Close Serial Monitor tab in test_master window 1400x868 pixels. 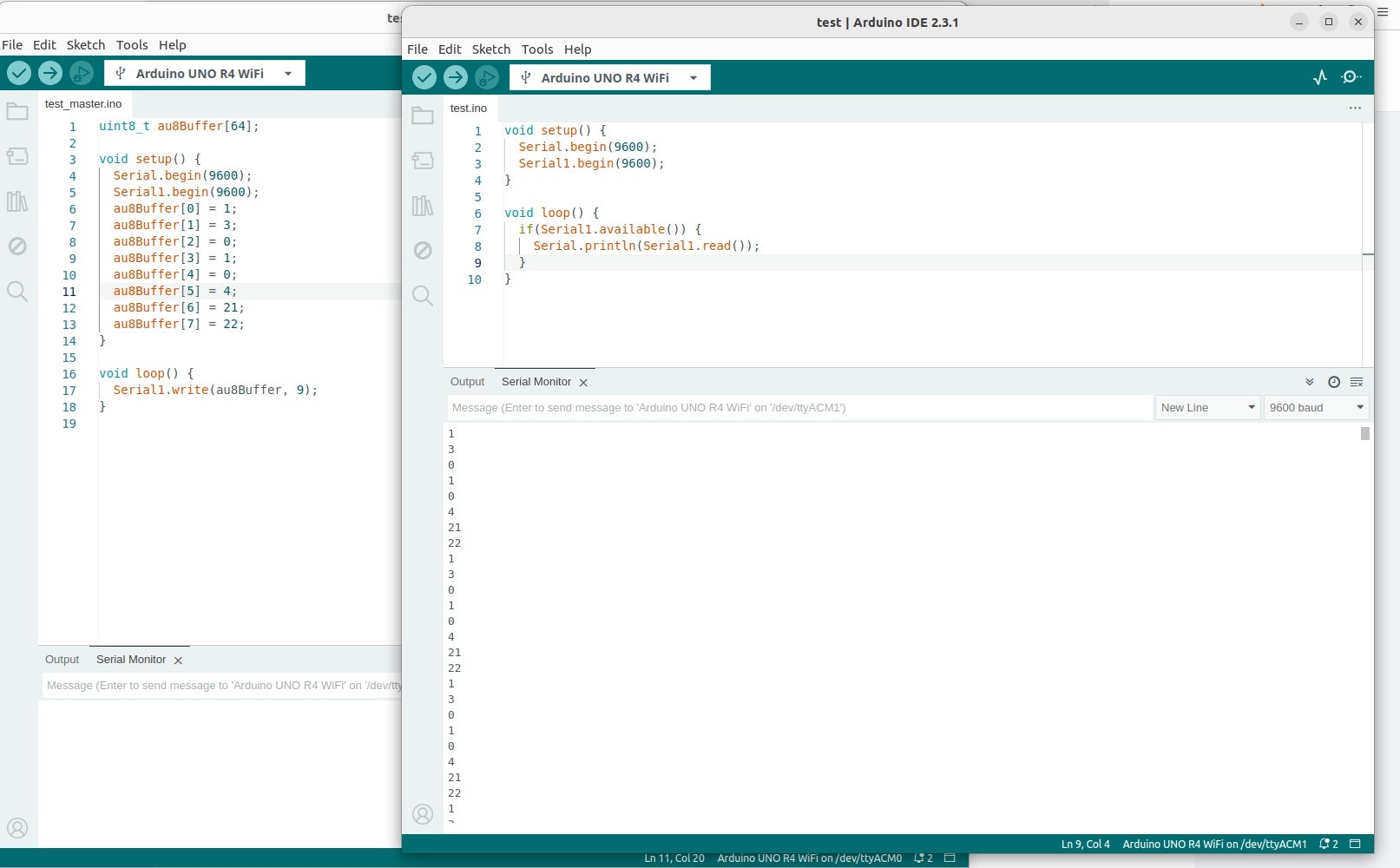pyautogui.click(x=178, y=661)
